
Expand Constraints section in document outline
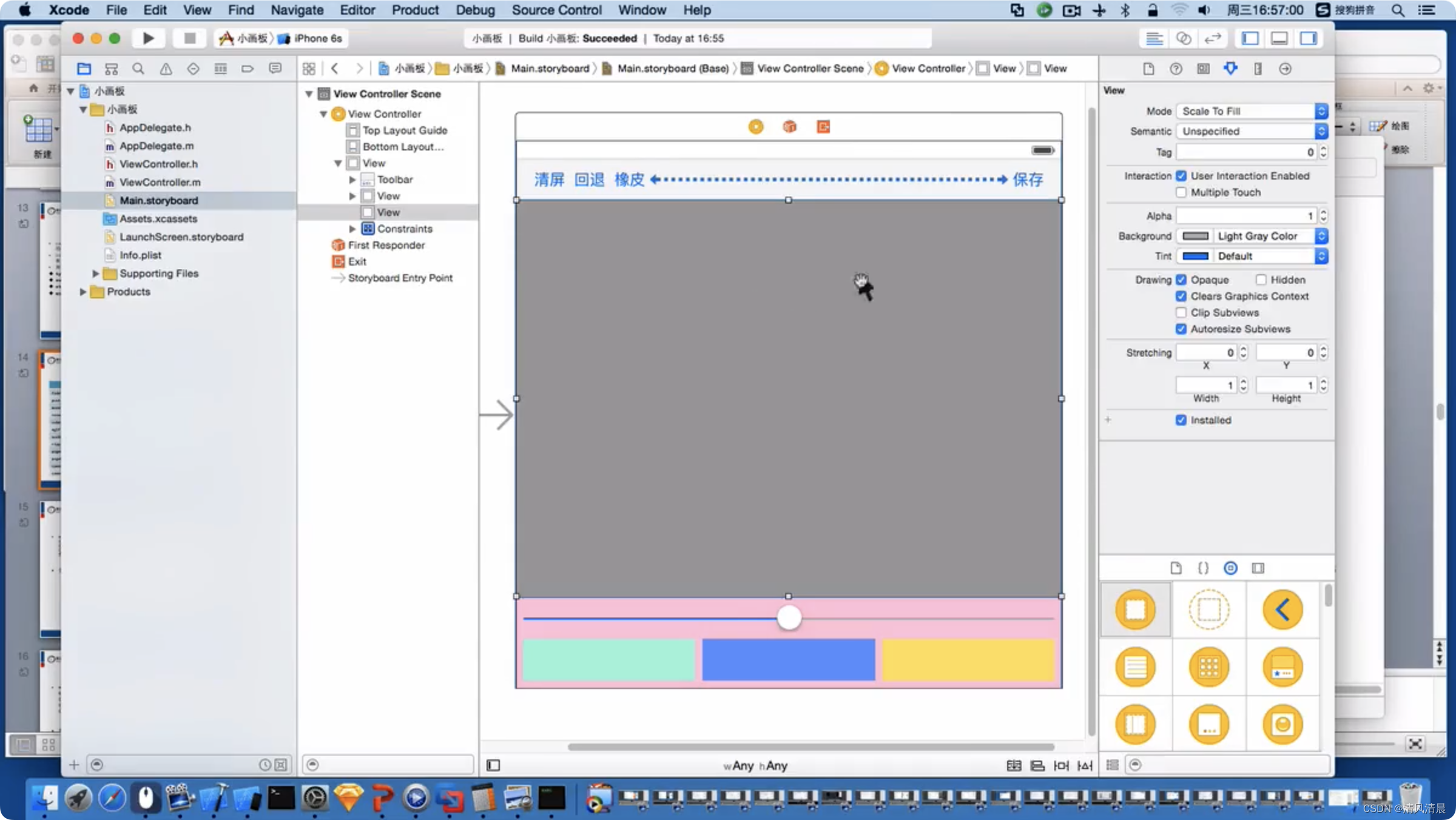352,228
